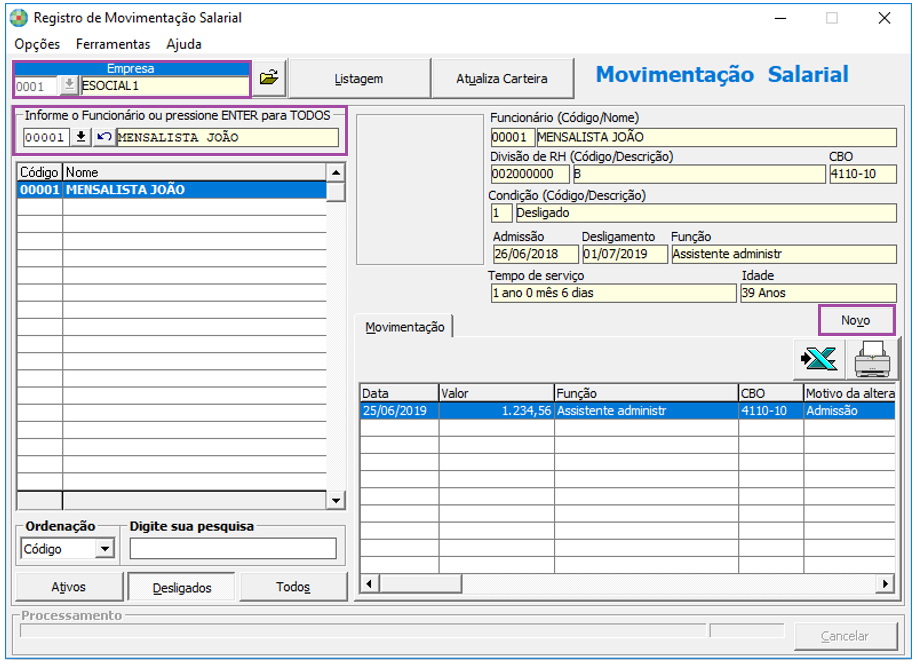Click the Empresa code lookup arrow
Image resolution: width=918 pixels, height=670 pixels.
(x=68, y=86)
